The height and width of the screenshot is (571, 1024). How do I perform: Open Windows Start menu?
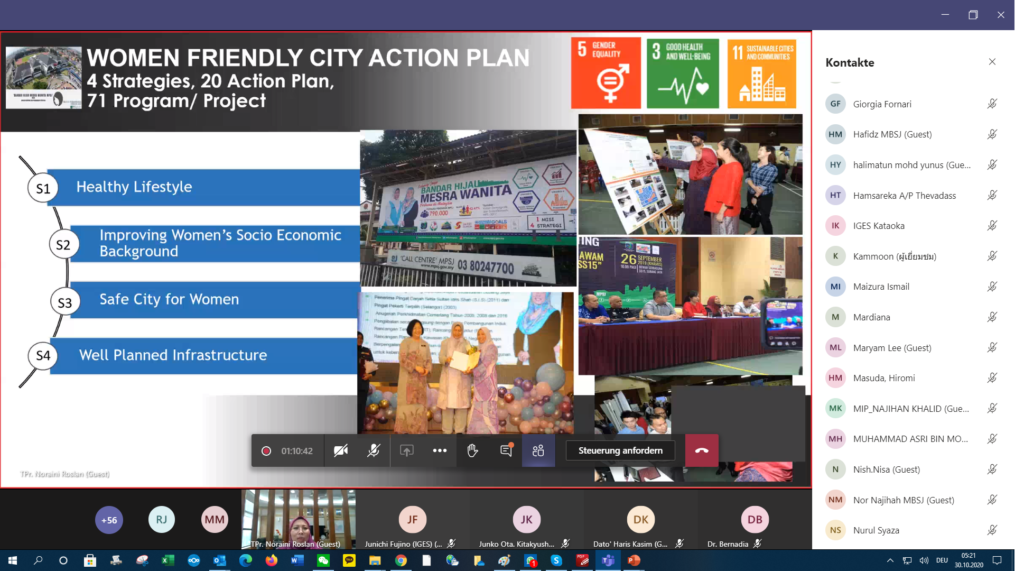pos(12,561)
